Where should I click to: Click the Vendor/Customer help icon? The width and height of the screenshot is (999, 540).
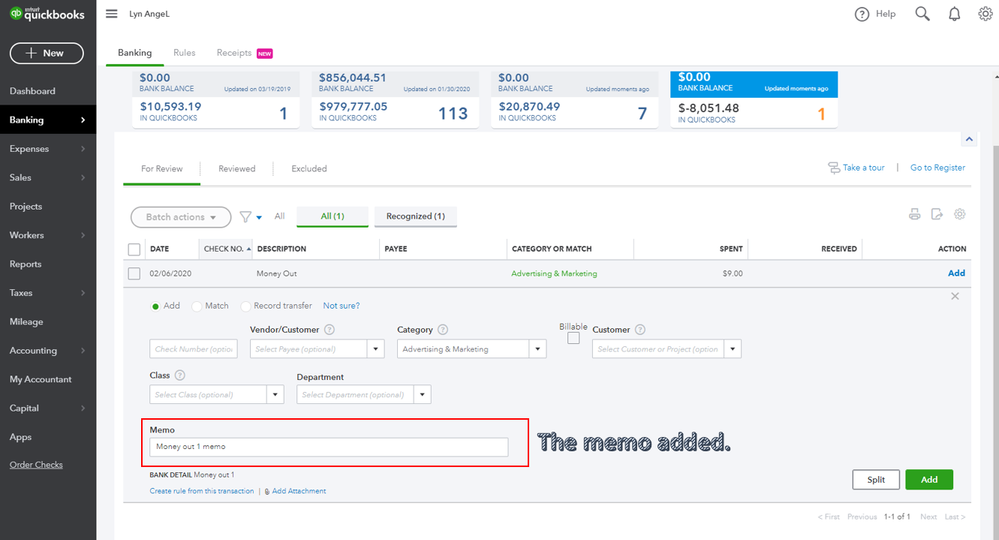(329, 330)
